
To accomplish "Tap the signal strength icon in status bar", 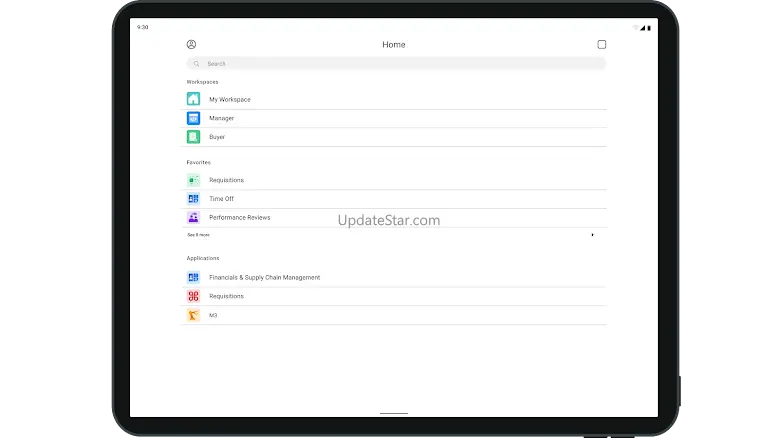I will [642, 28].
